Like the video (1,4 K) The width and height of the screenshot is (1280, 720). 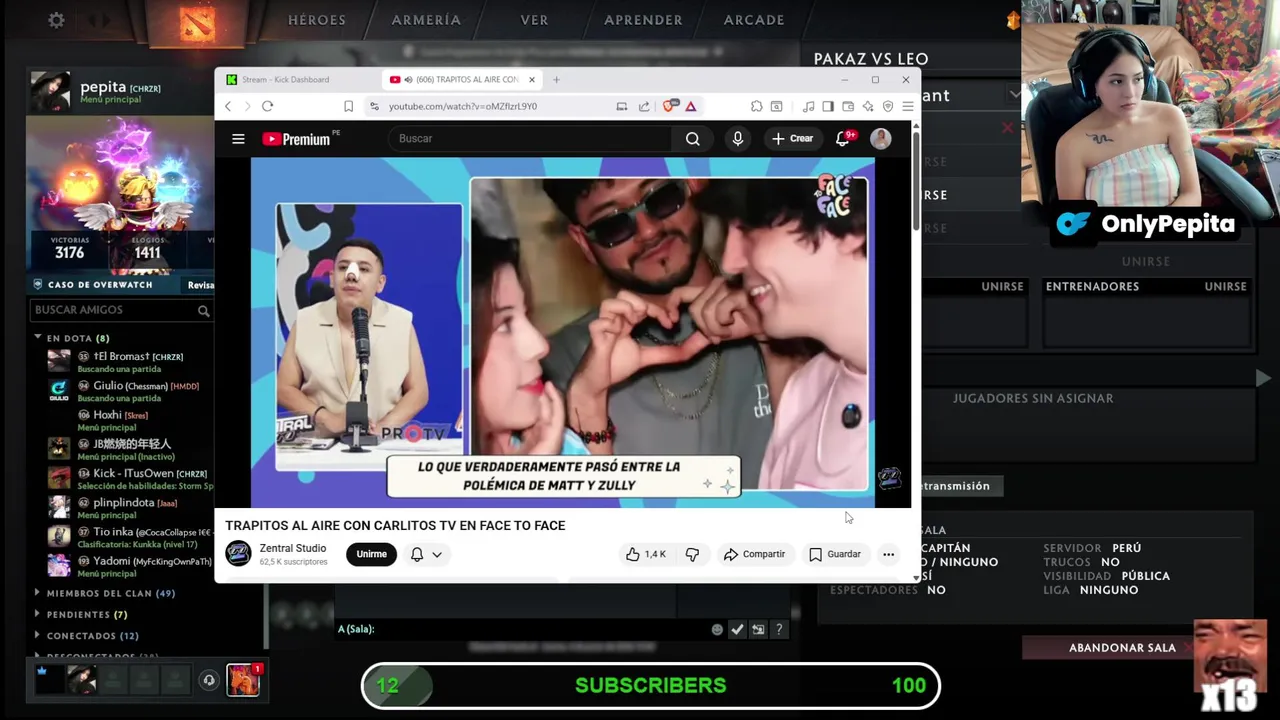[x=645, y=554]
